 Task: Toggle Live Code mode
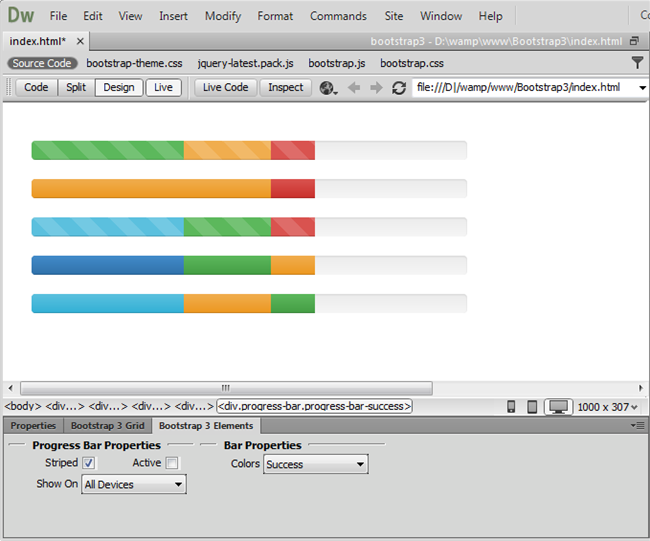coord(226,87)
